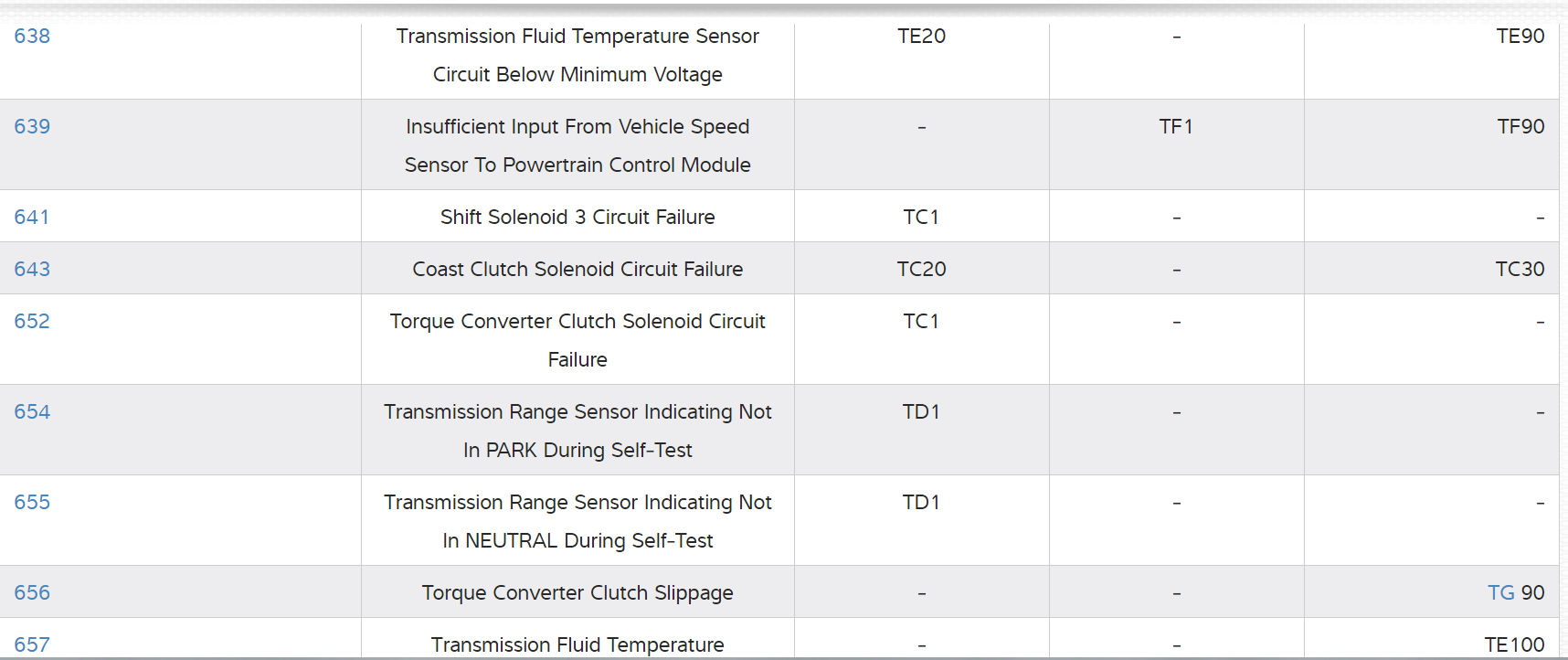
Task: Open the 652 code link
Action: [32, 322]
